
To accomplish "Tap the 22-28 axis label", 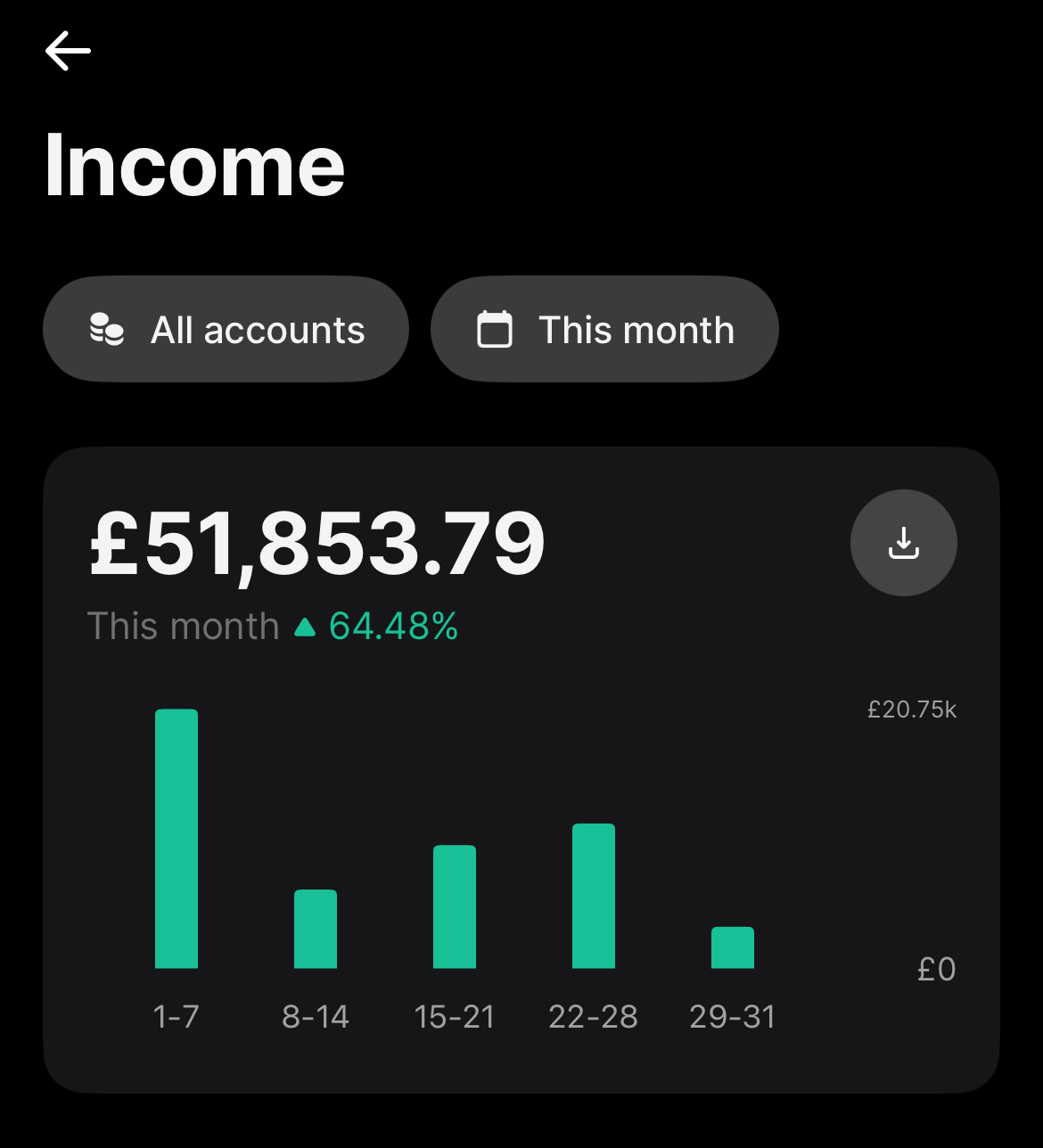I will (594, 1017).
